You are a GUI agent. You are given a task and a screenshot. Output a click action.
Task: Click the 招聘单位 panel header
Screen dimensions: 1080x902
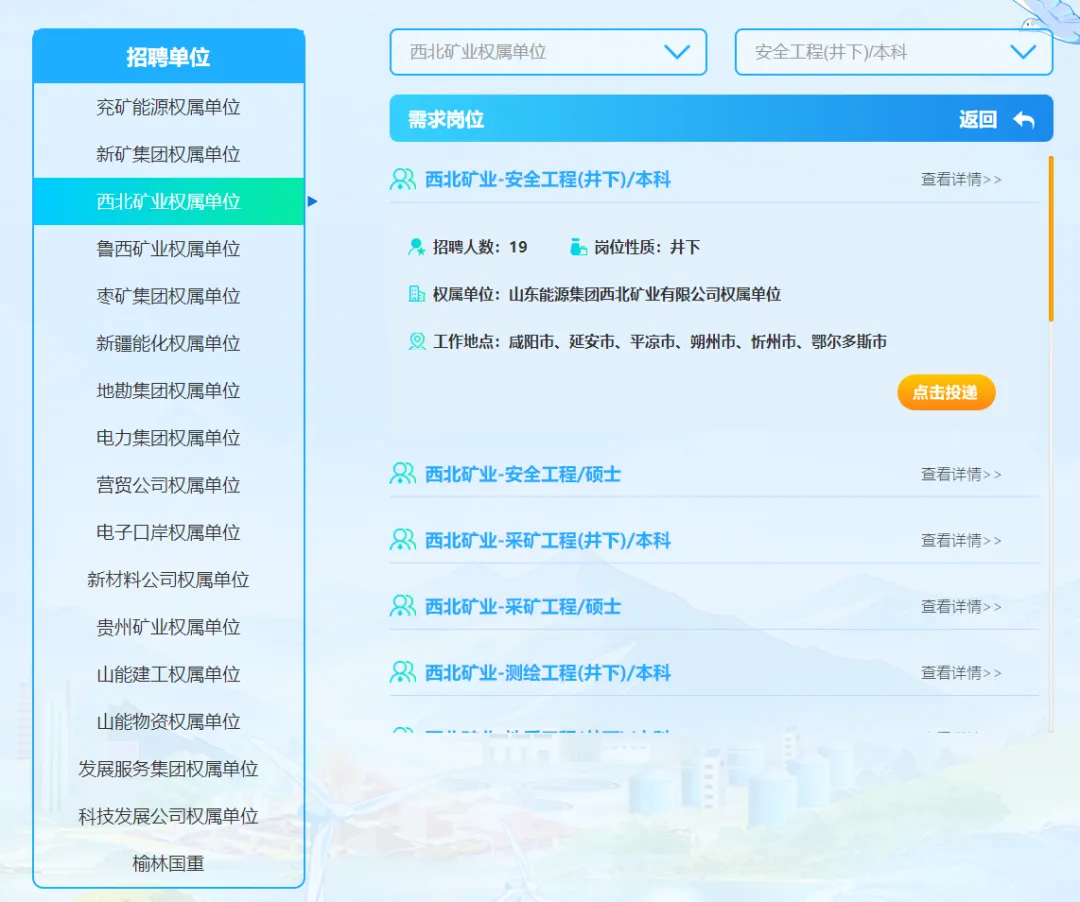(169, 56)
